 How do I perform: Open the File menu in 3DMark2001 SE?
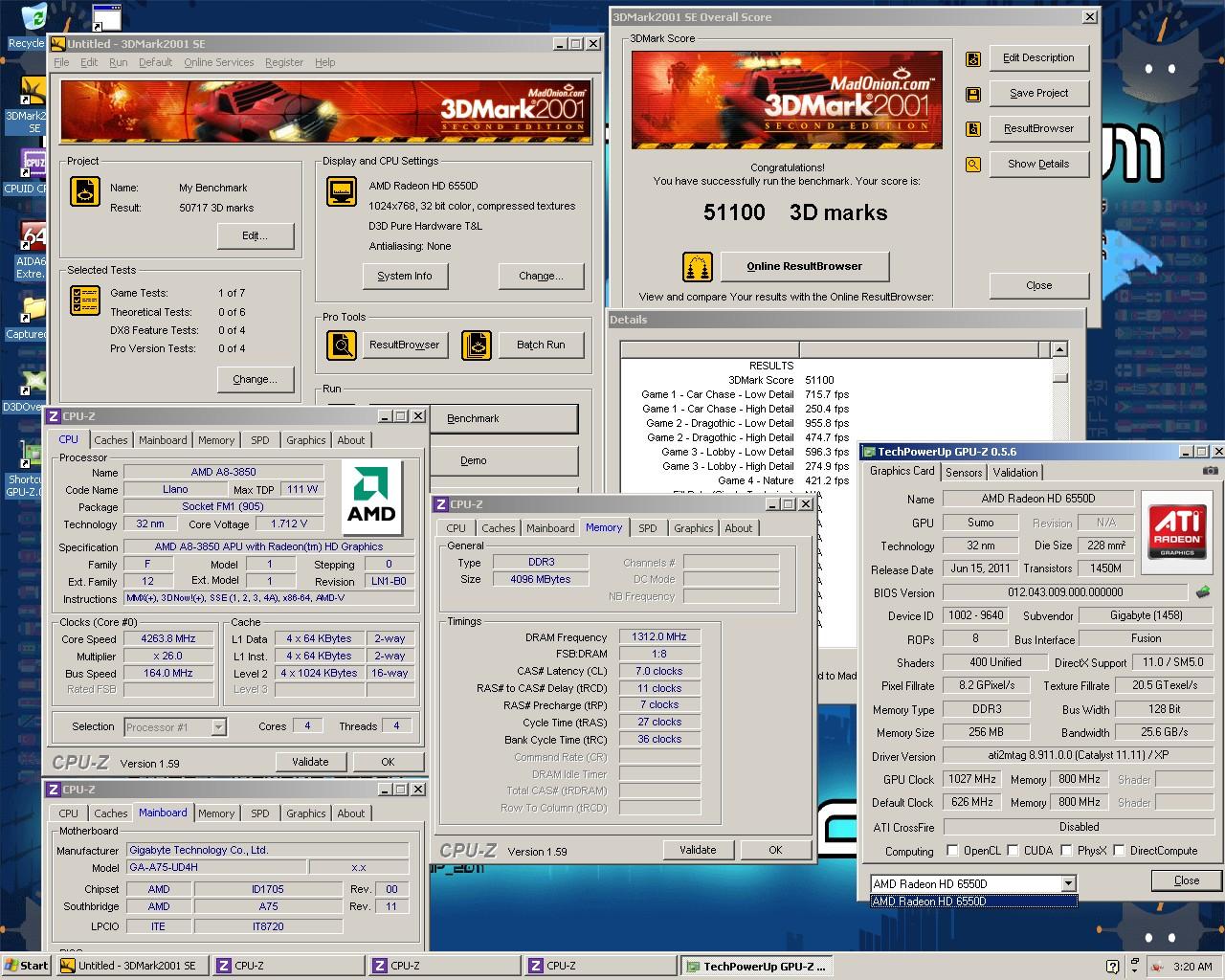tap(61, 62)
